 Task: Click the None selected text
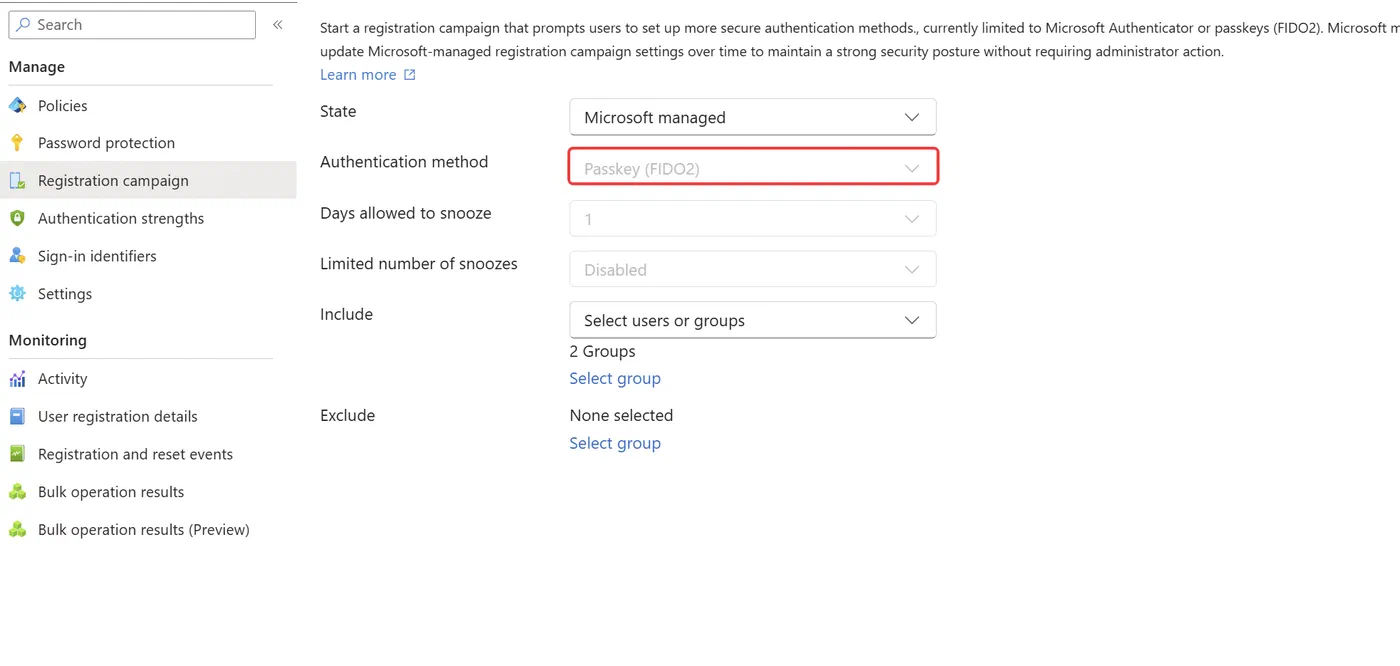[x=621, y=415]
